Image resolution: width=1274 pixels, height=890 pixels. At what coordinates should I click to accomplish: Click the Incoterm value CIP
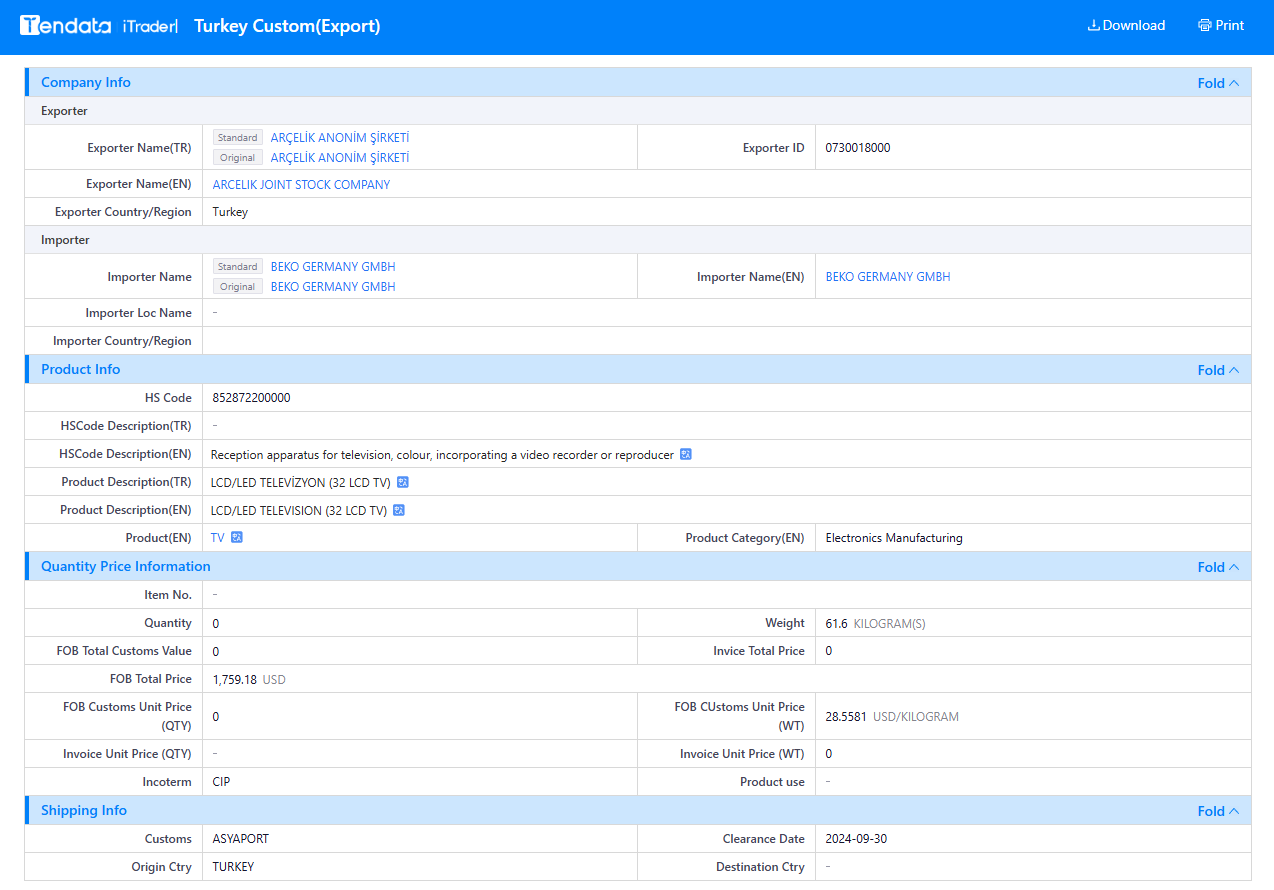pos(221,782)
